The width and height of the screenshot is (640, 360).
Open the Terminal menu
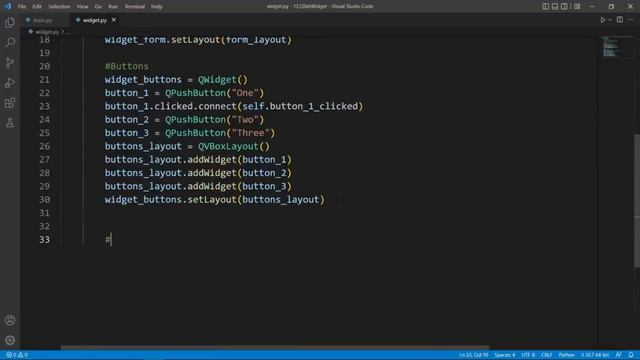click(x=134, y=7)
